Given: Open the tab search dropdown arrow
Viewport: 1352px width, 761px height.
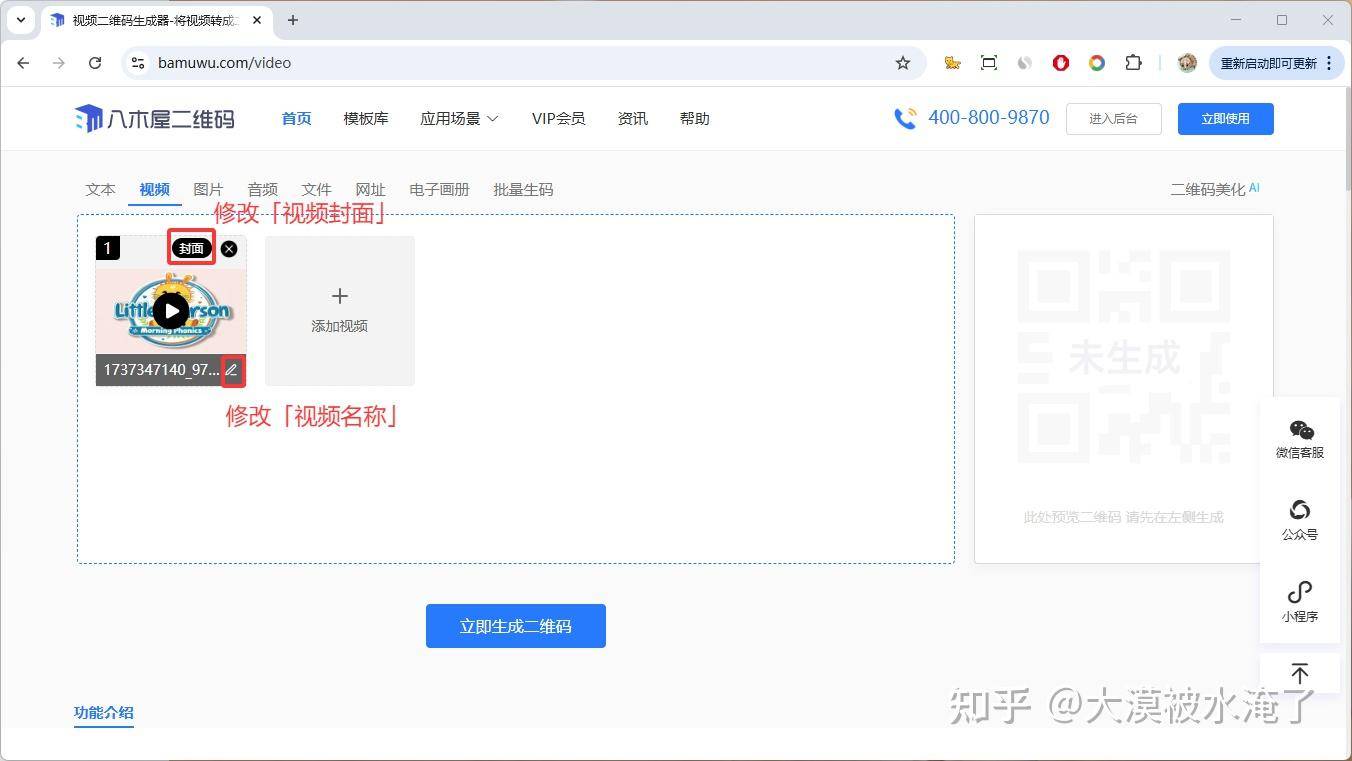Looking at the screenshot, I should pos(21,20).
